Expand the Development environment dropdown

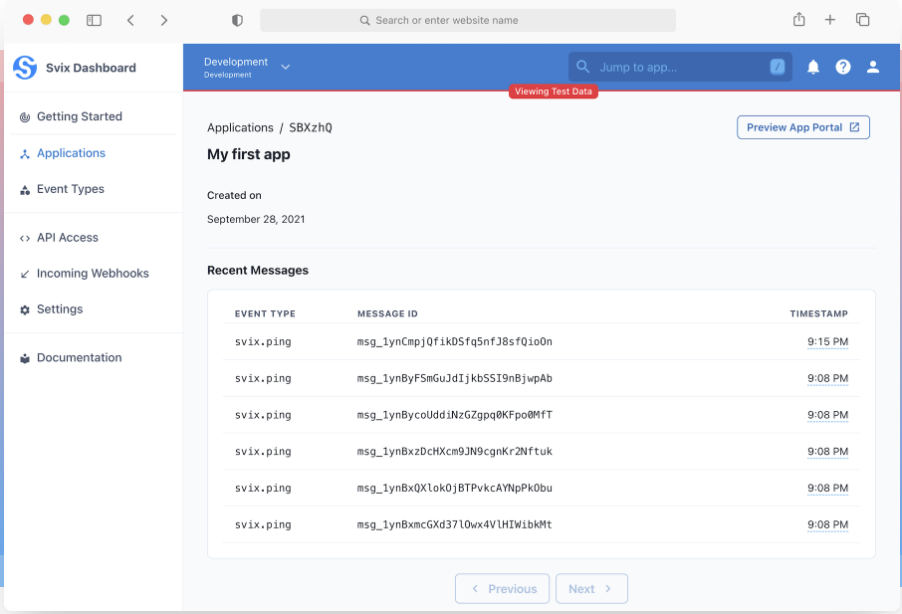247,67
